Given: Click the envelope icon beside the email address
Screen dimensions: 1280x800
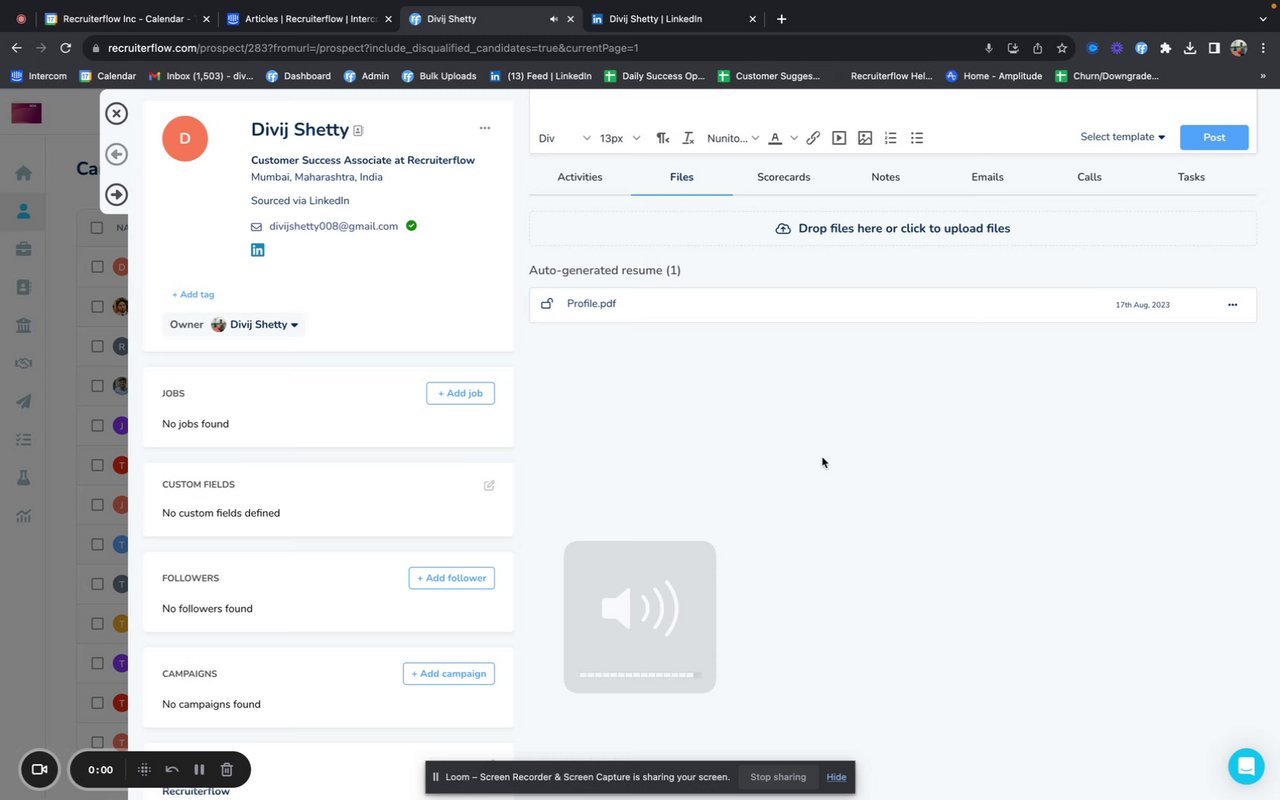Looking at the screenshot, I should point(256,227).
